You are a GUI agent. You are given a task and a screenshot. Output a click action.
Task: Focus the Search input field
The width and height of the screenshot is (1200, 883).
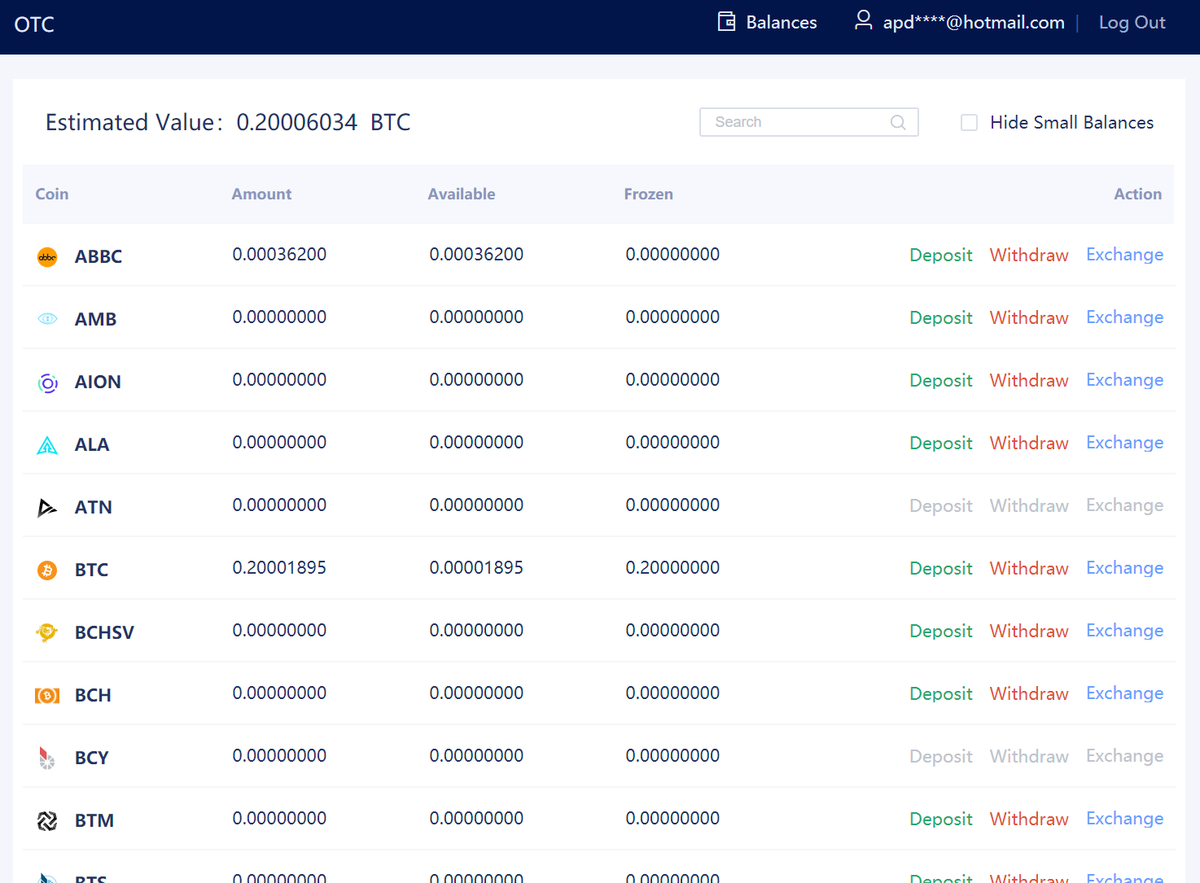click(x=809, y=122)
